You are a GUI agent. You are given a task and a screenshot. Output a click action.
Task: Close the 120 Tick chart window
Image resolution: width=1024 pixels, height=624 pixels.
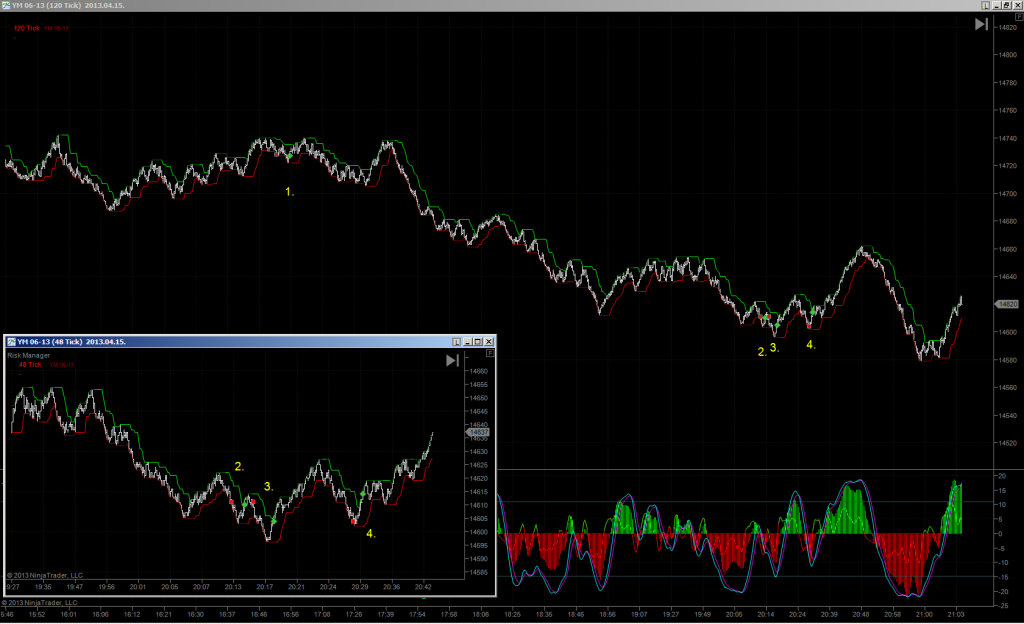pyautogui.click(x=1017, y=5)
